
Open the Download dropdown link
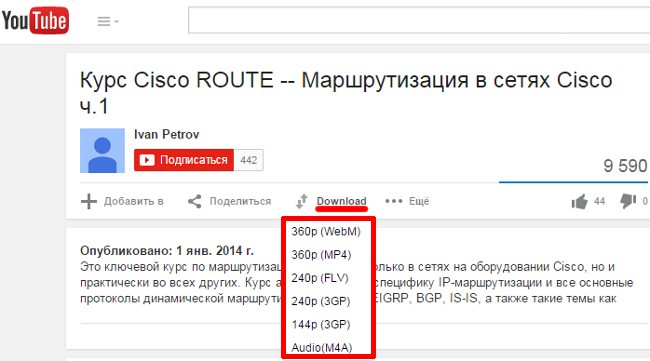[342, 201]
